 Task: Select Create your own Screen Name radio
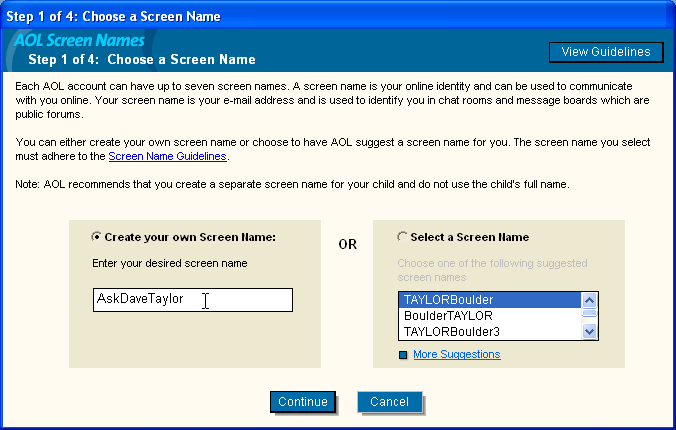point(96,236)
